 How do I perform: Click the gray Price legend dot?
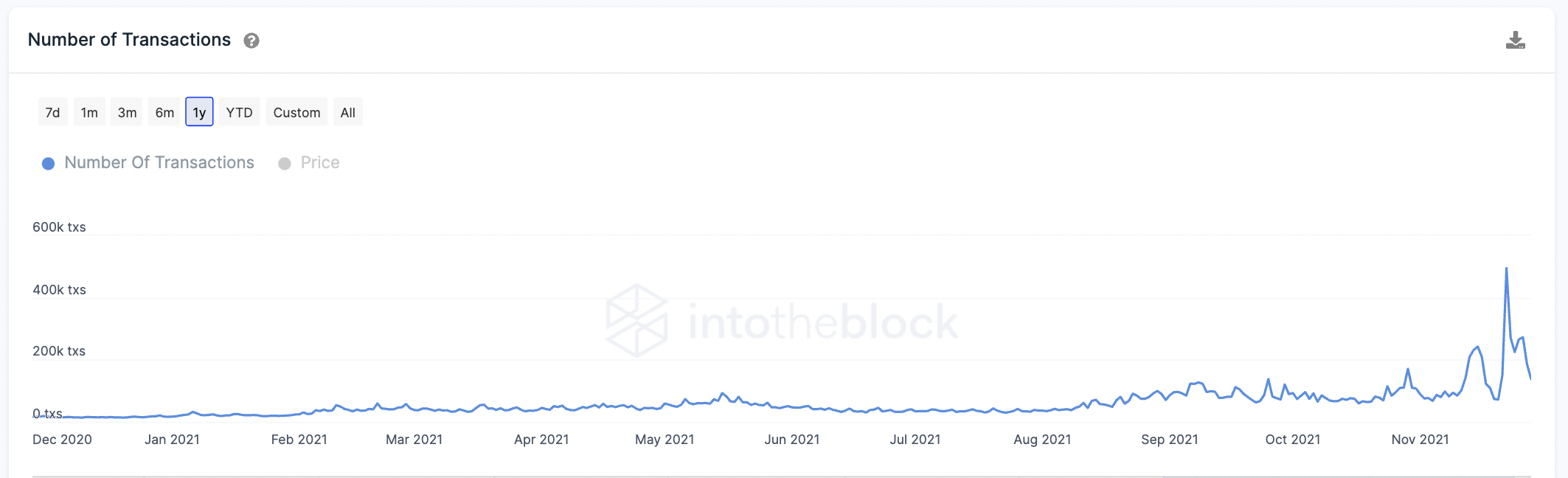285,163
